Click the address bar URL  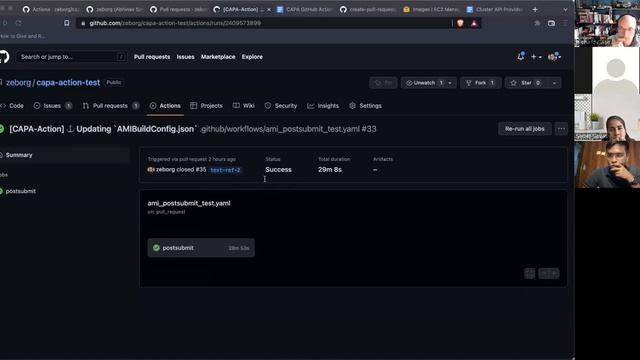[175, 23]
